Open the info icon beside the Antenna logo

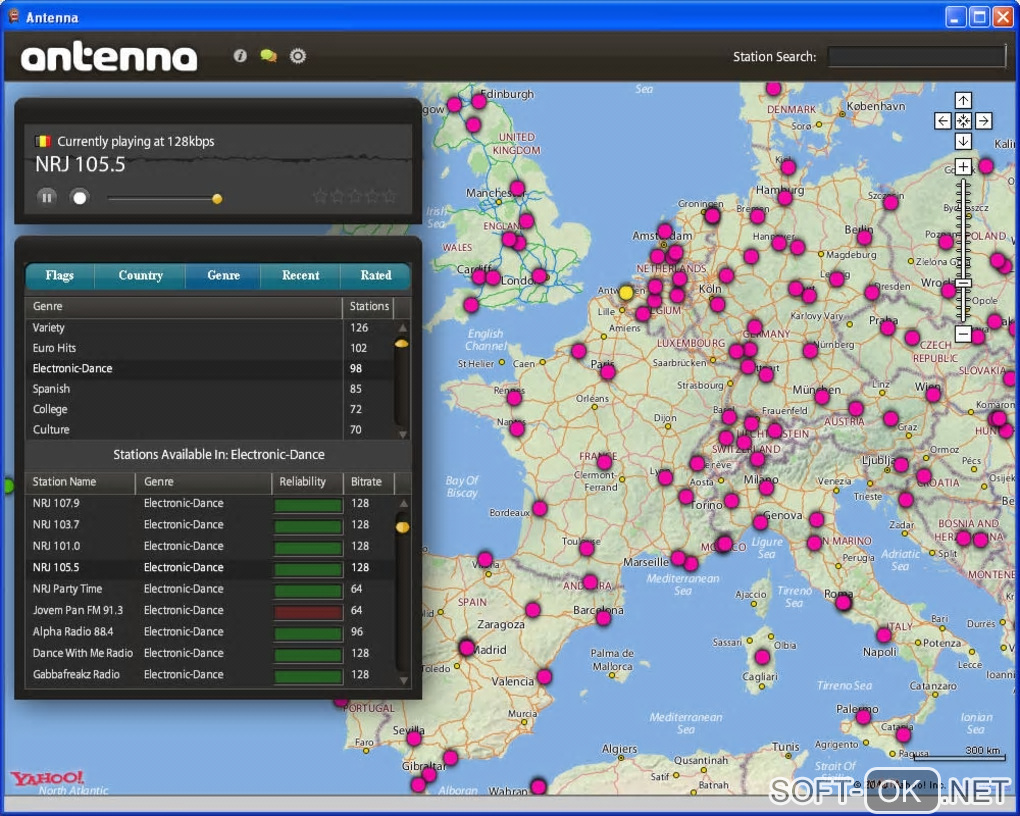240,56
